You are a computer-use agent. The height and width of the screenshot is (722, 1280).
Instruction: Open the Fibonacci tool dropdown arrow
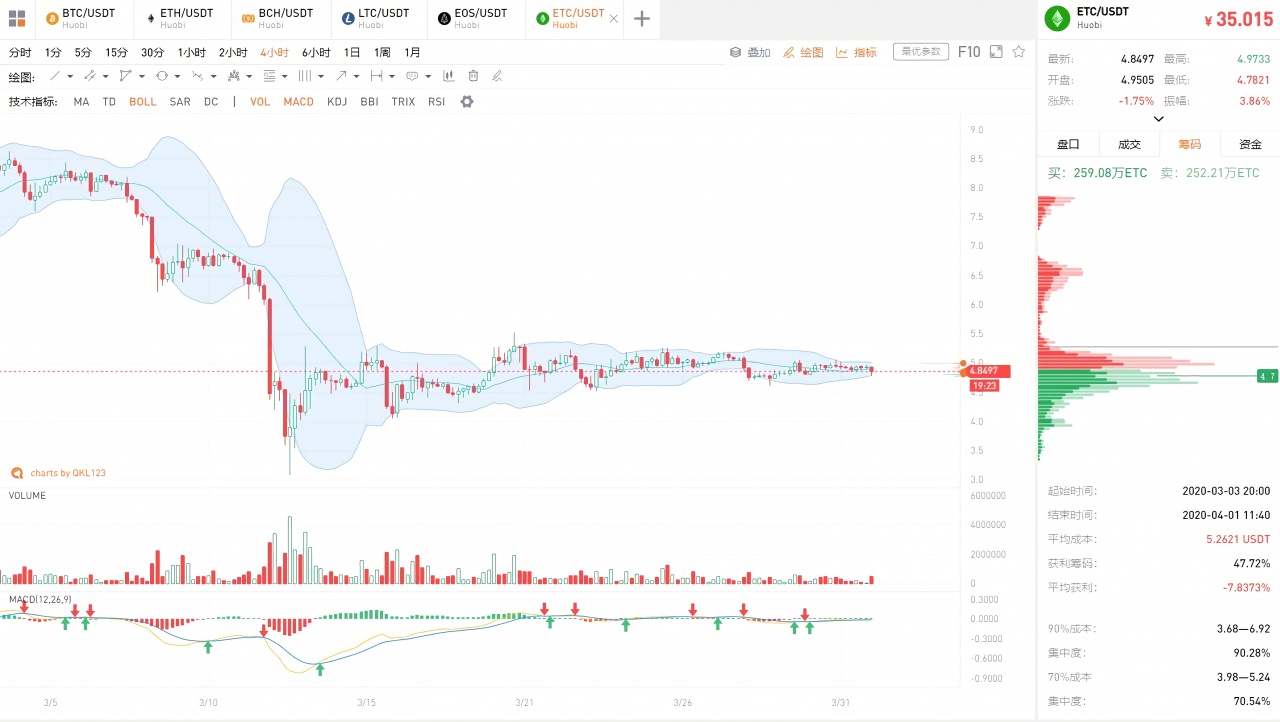(284, 76)
